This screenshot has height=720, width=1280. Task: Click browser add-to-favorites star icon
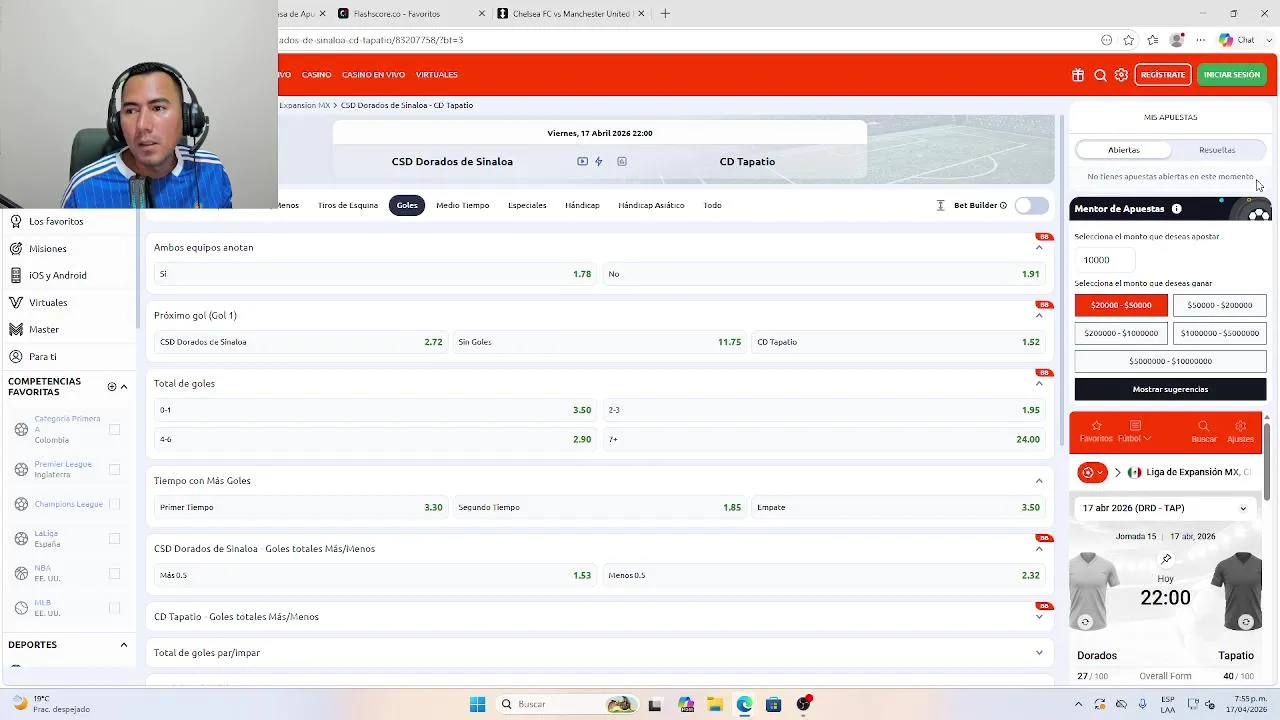[1129, 40]
